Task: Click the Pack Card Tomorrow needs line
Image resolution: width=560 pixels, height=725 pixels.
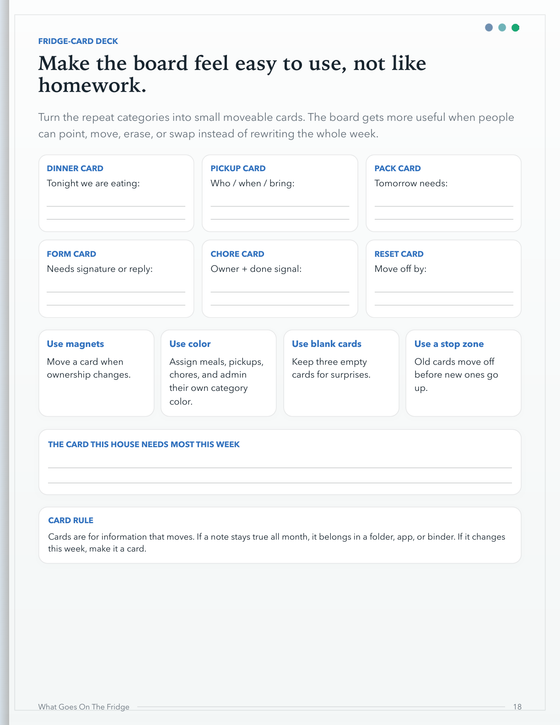Action: point(444,206)
